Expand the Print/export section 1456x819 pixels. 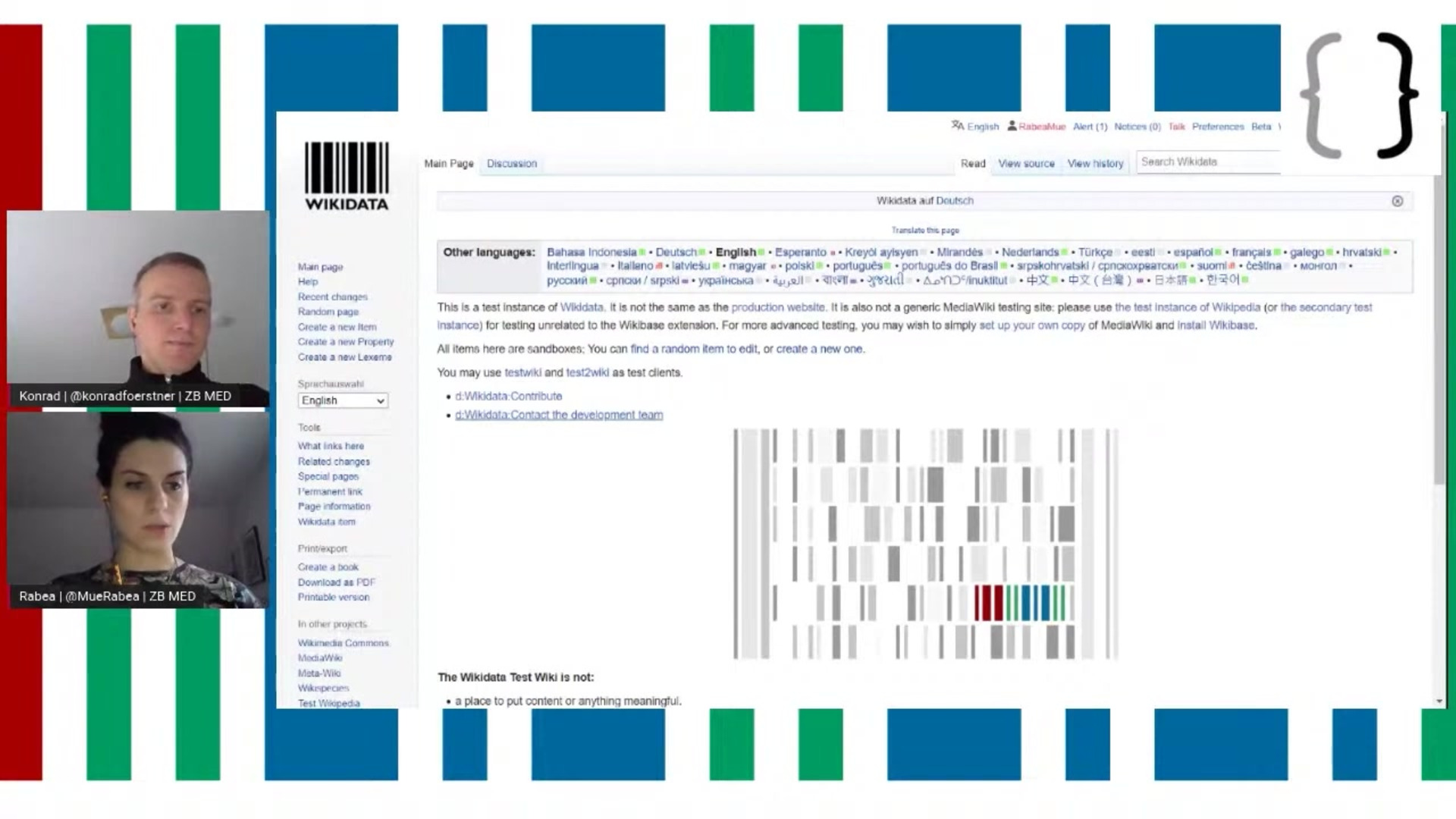(322, 548)
